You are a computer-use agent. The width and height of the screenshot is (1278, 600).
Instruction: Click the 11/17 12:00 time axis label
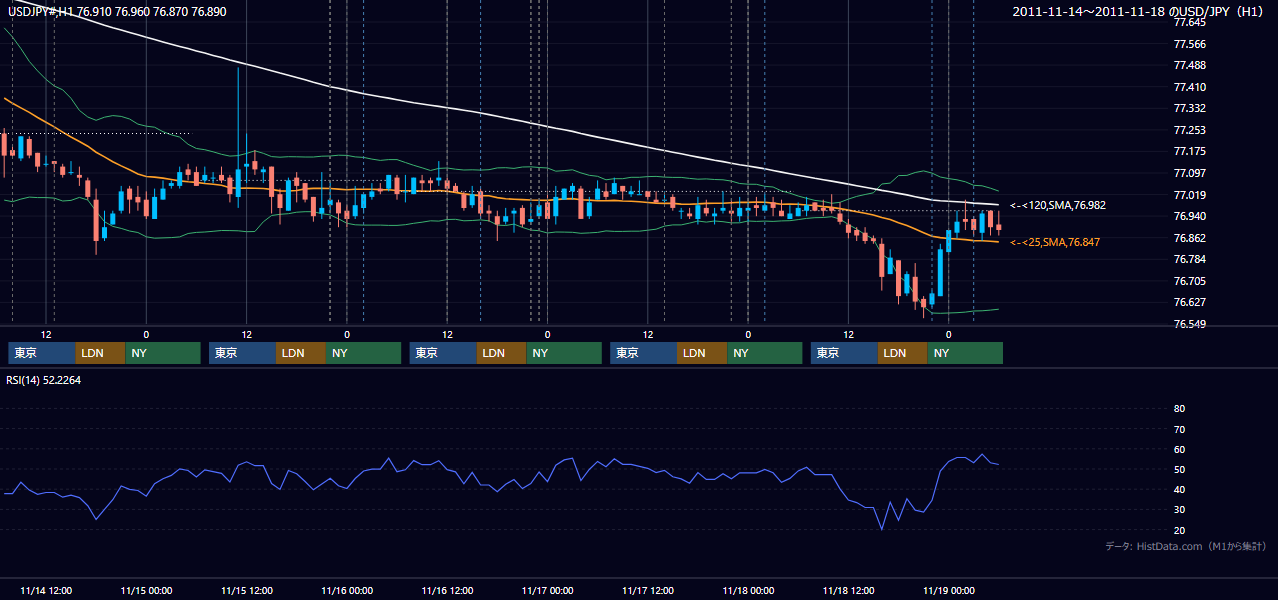click(648, 590)
